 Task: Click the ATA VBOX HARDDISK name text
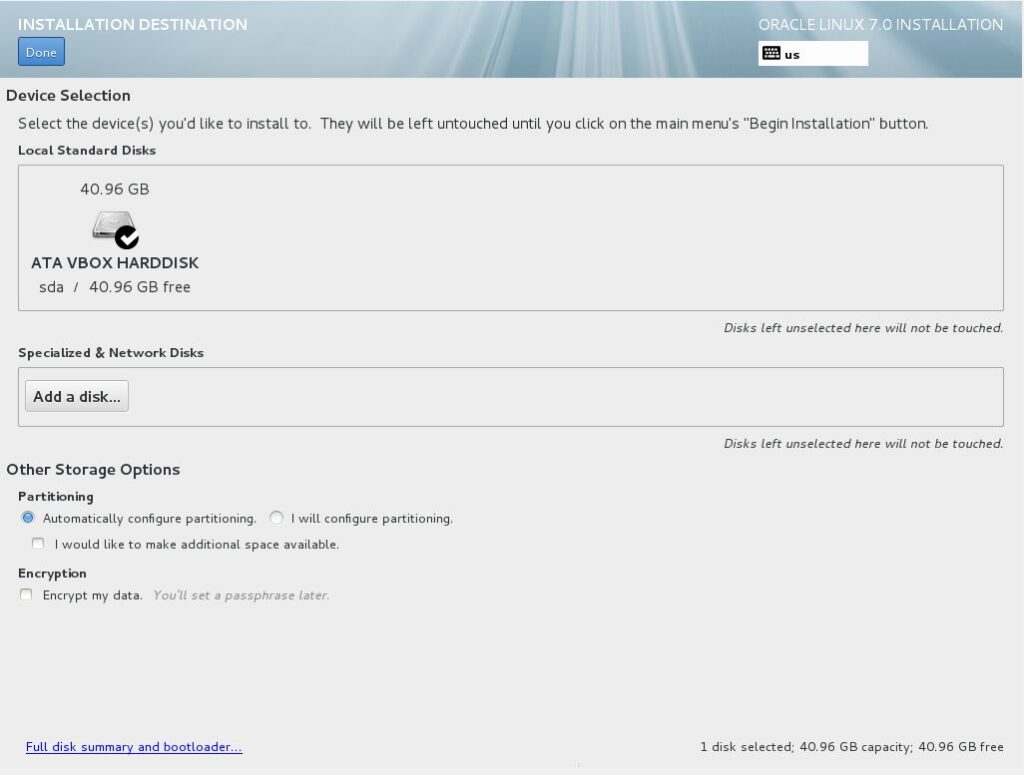point(115,263)
